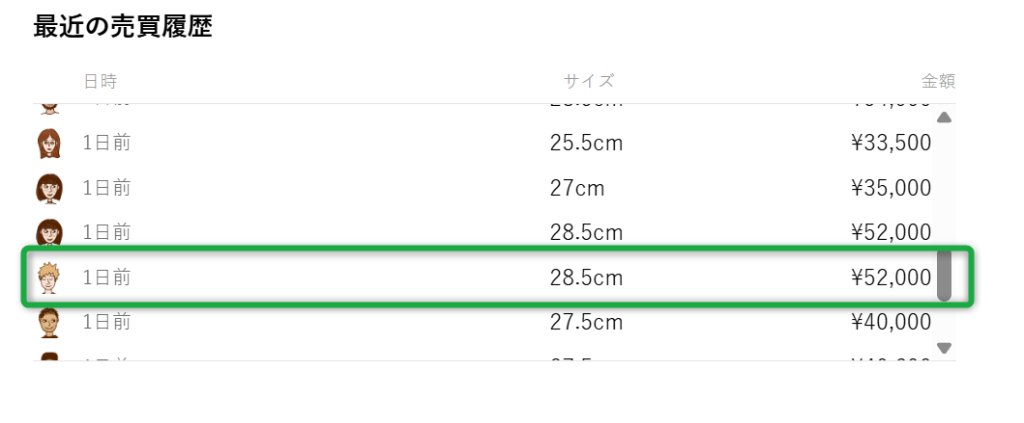Viewport: 1024px width, 423px height.
Task: Select the ¥35,000 price entry
Action: tap(890, 188)
